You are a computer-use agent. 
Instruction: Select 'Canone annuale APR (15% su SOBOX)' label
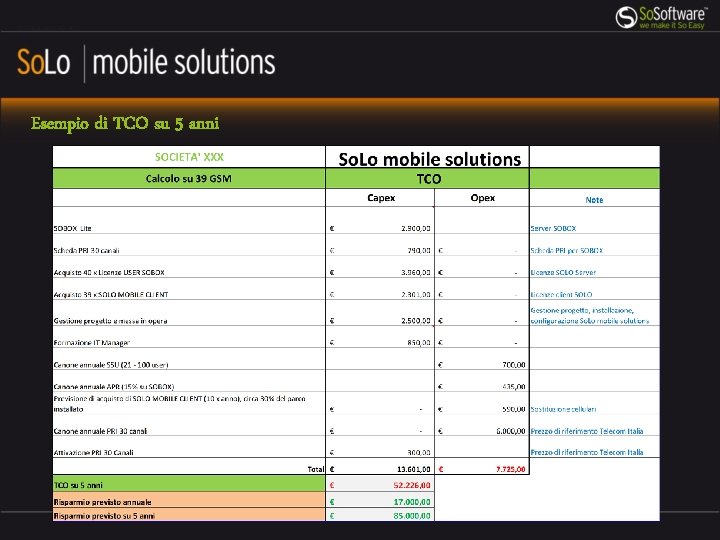113,387
